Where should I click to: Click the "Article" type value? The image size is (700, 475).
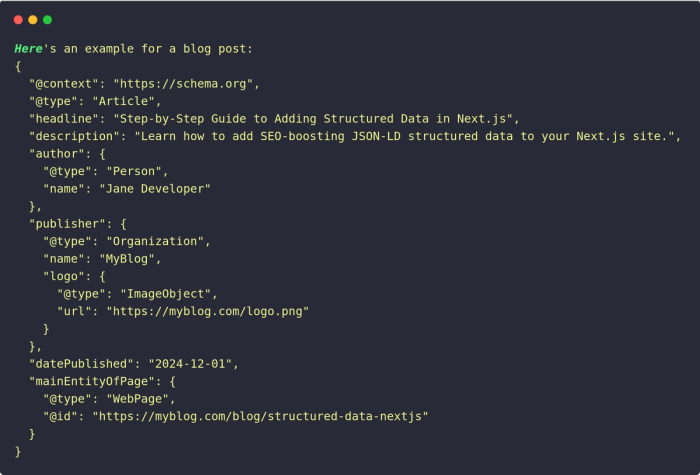[123, 101]
